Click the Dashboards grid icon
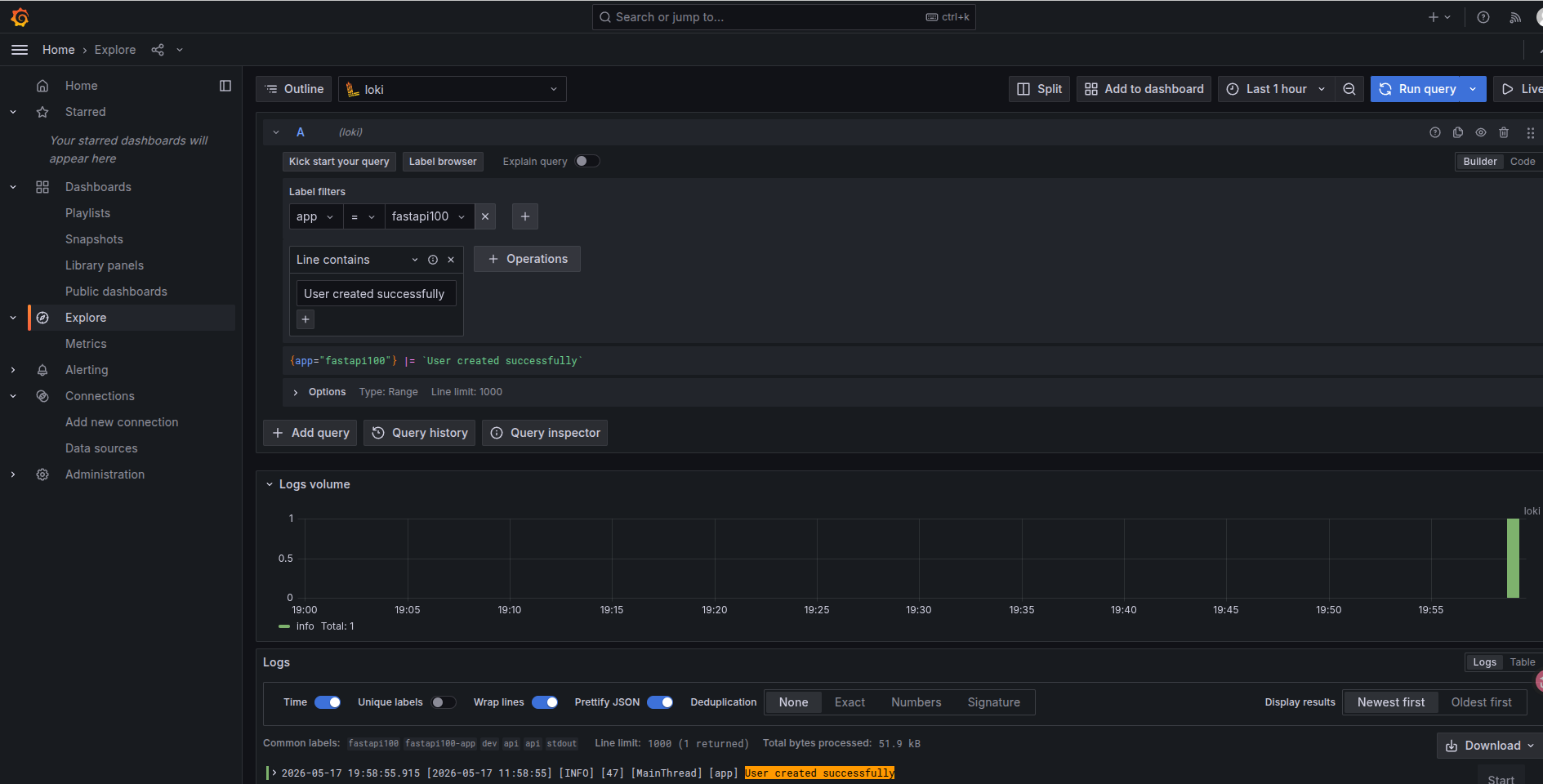The height and width of the screenshot is (784, 1543). tap(42, 187)
